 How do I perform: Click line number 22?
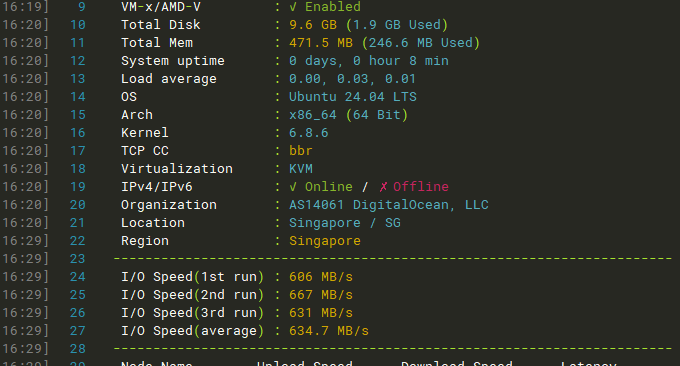pos(78,241)
